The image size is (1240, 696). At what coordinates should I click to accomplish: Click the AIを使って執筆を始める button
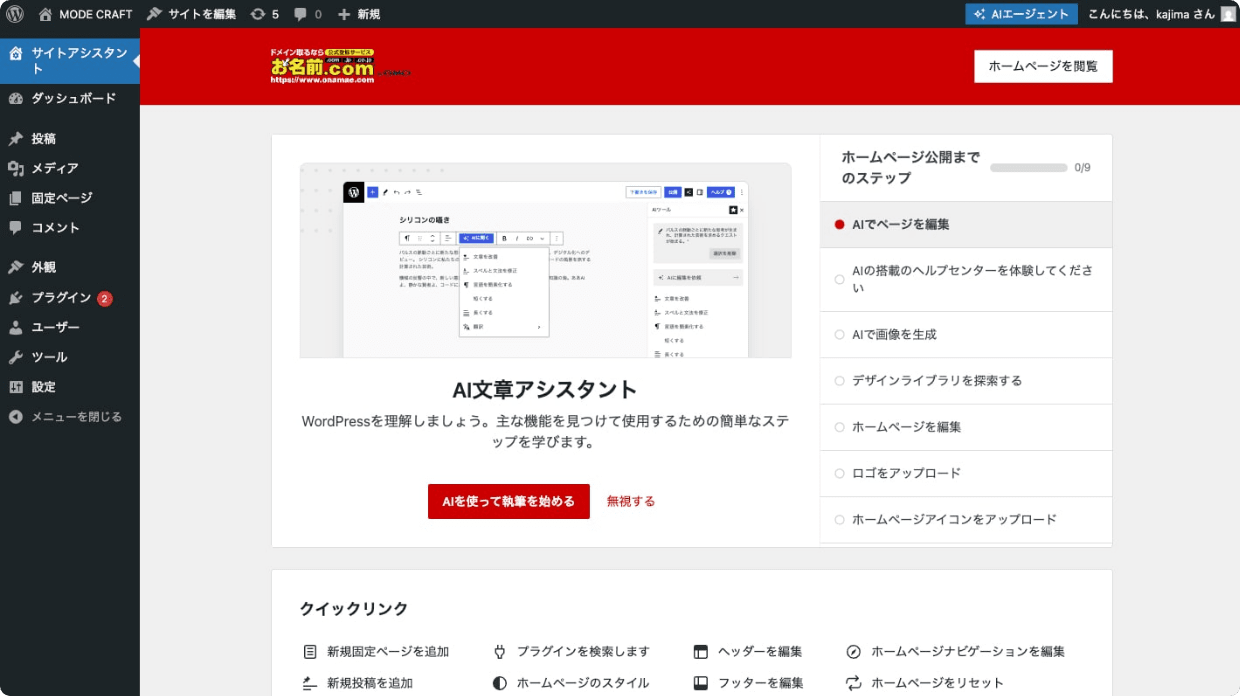click(509, 500)
